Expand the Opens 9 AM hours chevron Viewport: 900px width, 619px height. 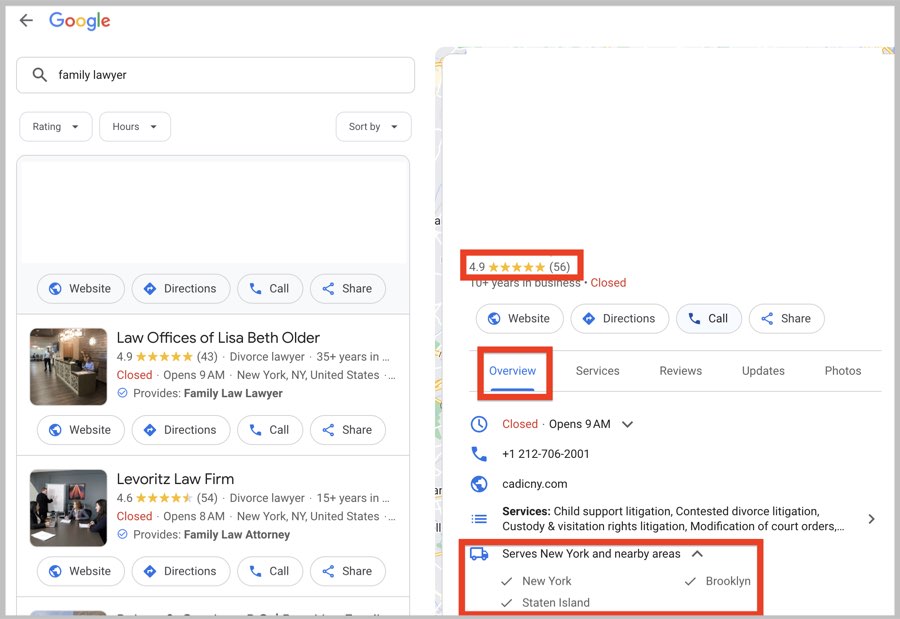coord(627,424)
